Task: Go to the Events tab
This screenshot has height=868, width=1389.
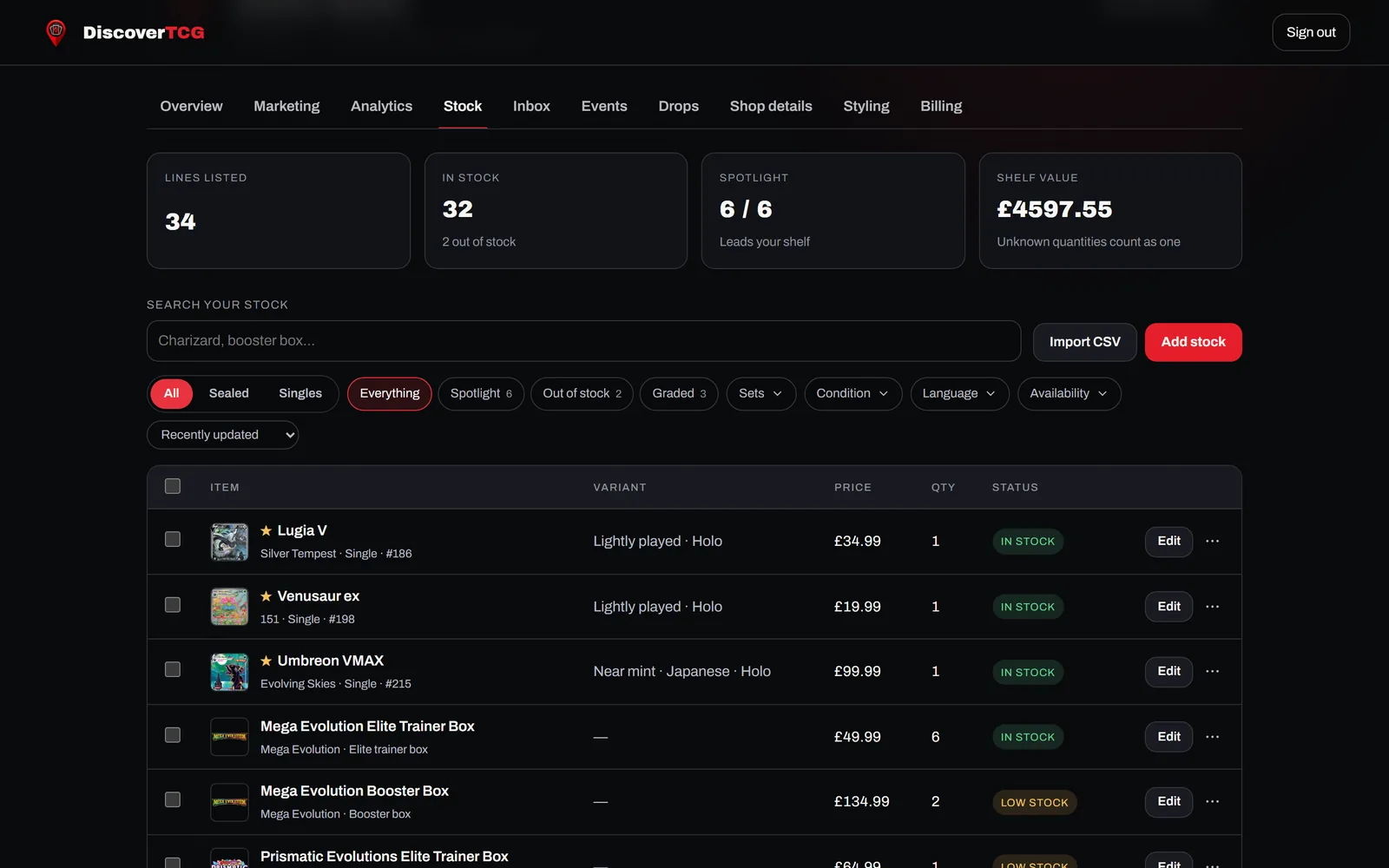Action: (604, 106)
